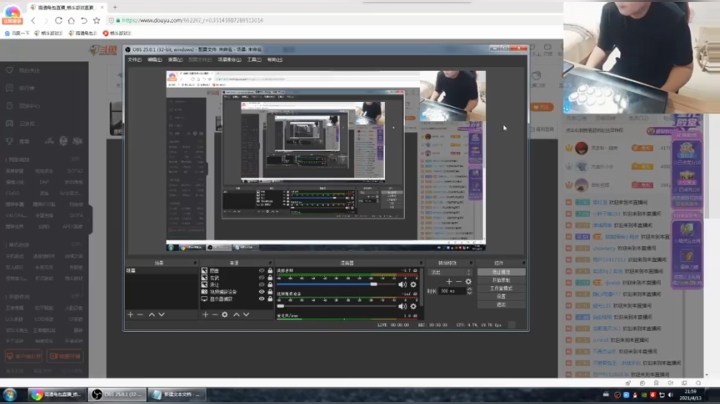Screen dimensions: 720x404
Task: Open OBS 工具 menu
Action: (x=254, y=60)
